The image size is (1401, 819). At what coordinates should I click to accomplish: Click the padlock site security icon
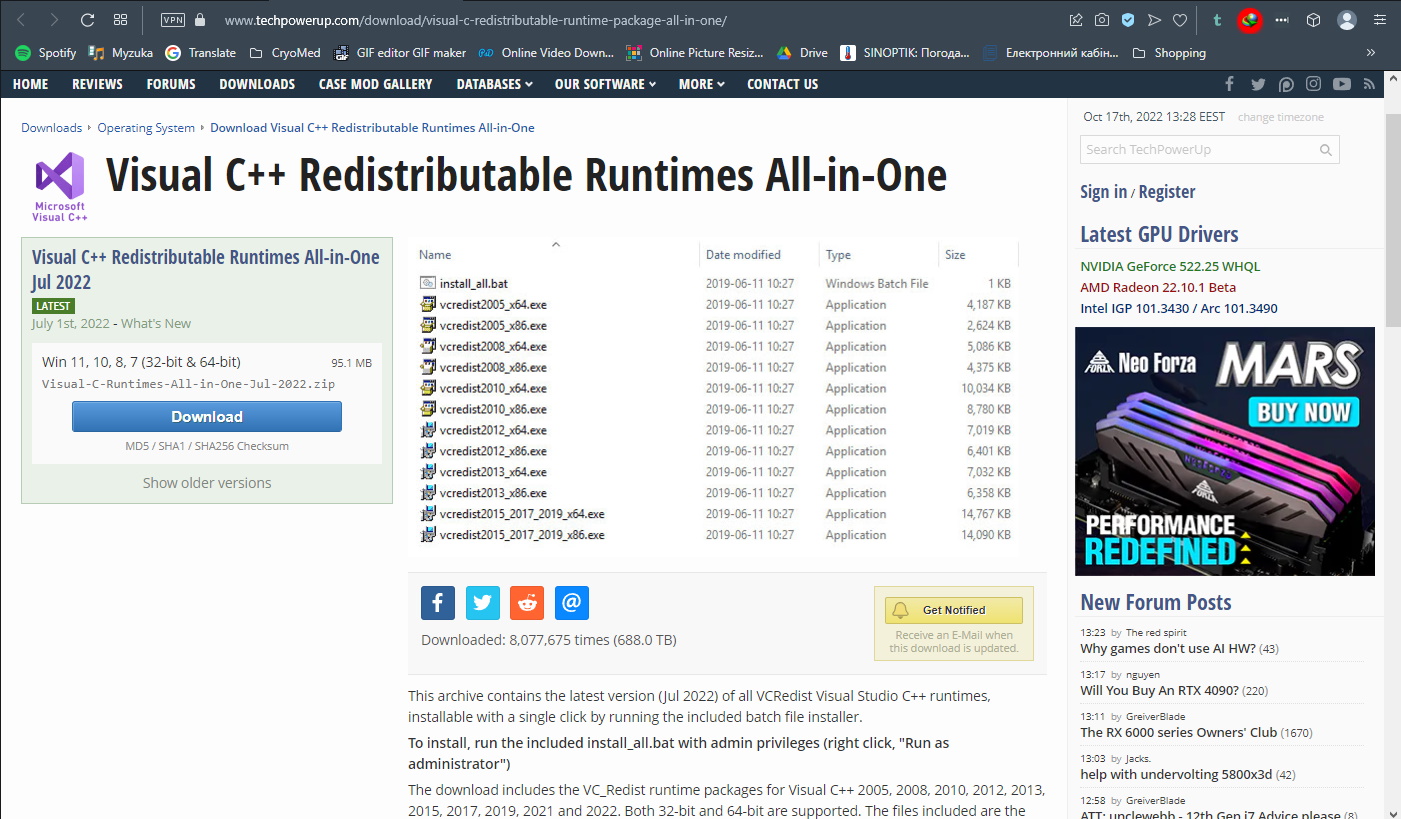(x=200, y=20)
